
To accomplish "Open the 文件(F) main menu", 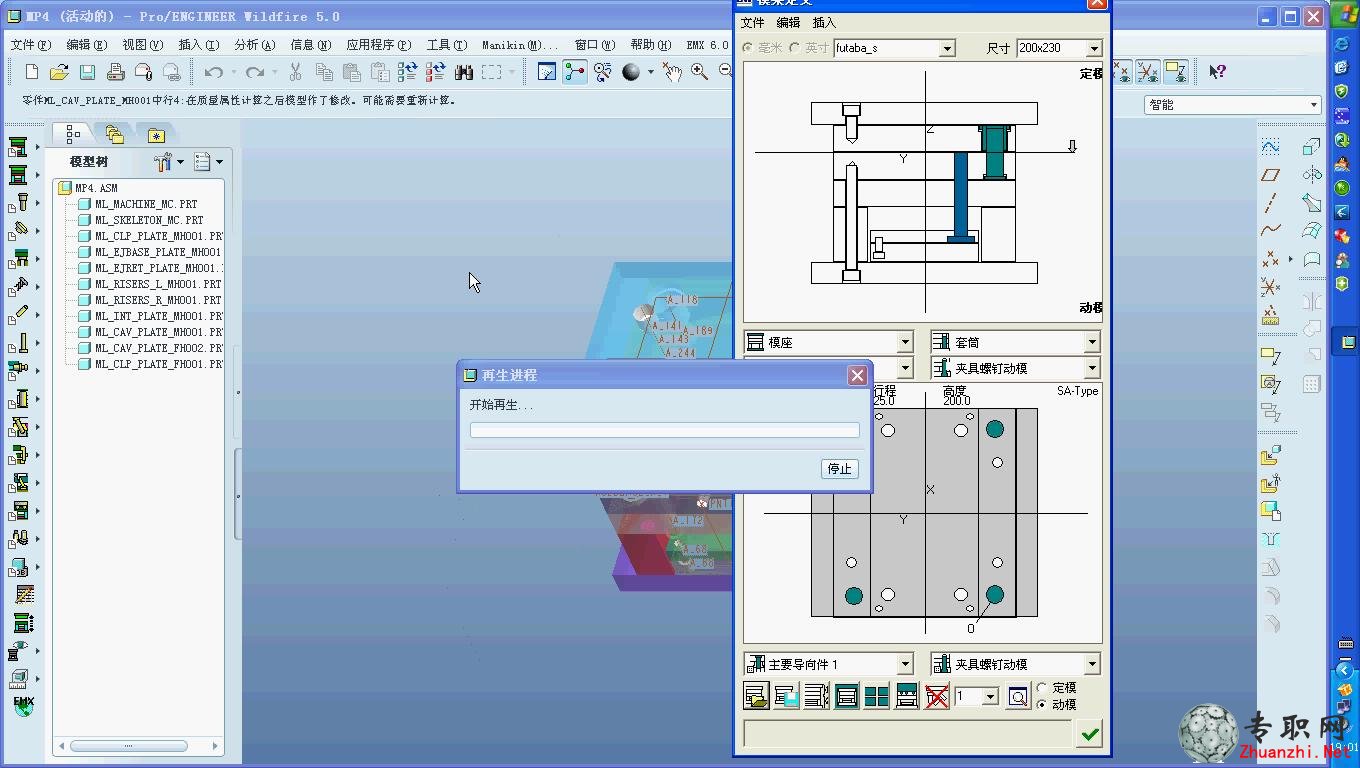I will (x=31, y=45).
